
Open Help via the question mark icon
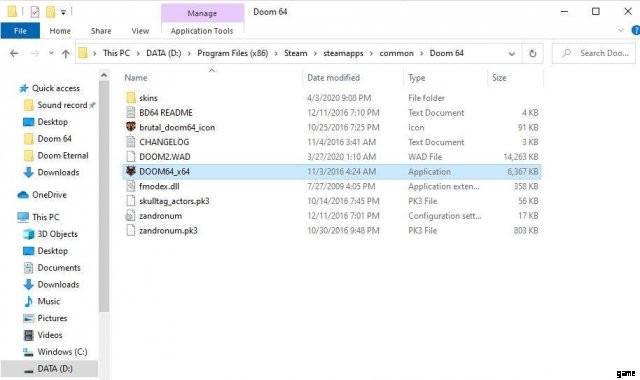click(x=636, y=30)
